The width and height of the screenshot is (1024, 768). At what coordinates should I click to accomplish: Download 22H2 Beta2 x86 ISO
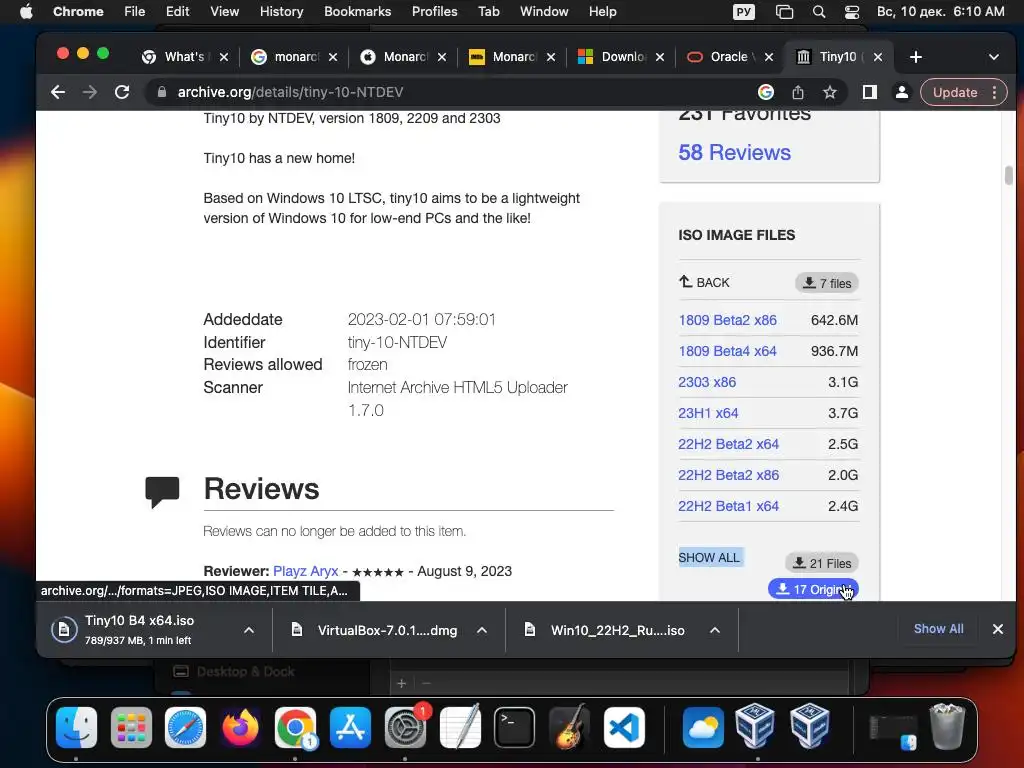point(728,475)
